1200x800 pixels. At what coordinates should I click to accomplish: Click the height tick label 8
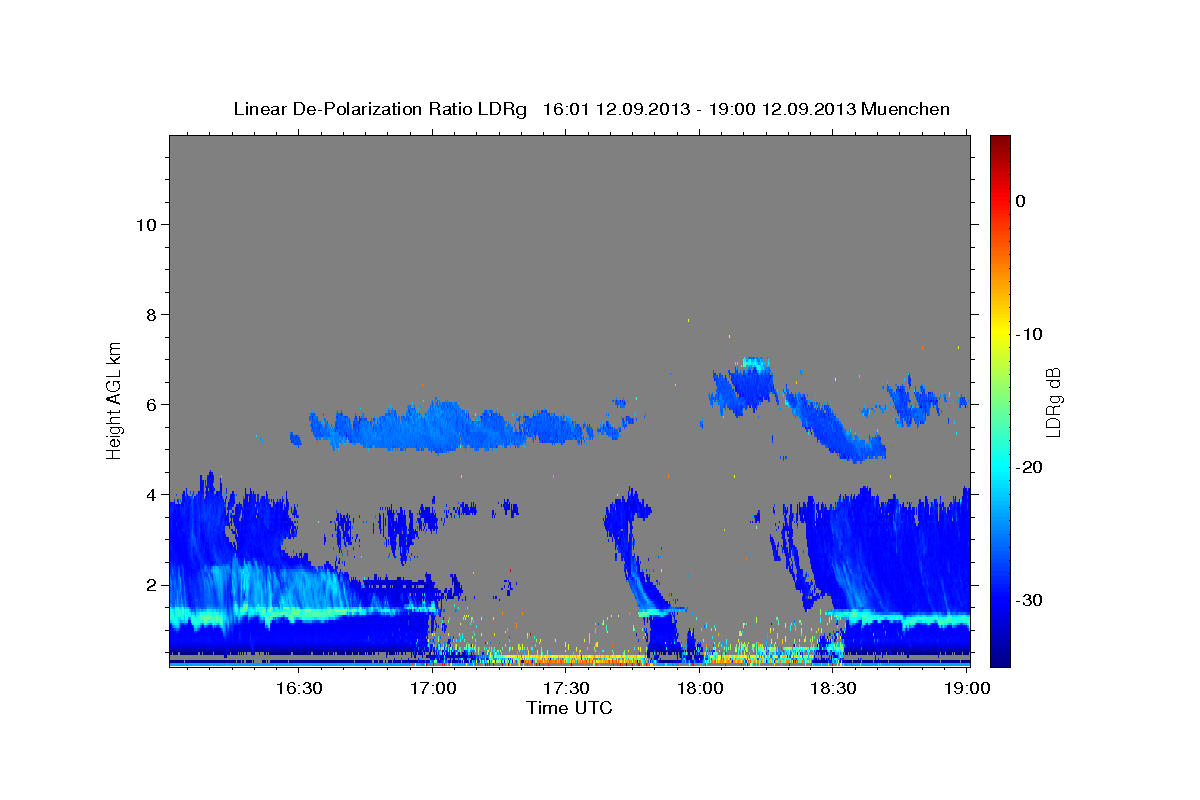(x=150, y=314)
